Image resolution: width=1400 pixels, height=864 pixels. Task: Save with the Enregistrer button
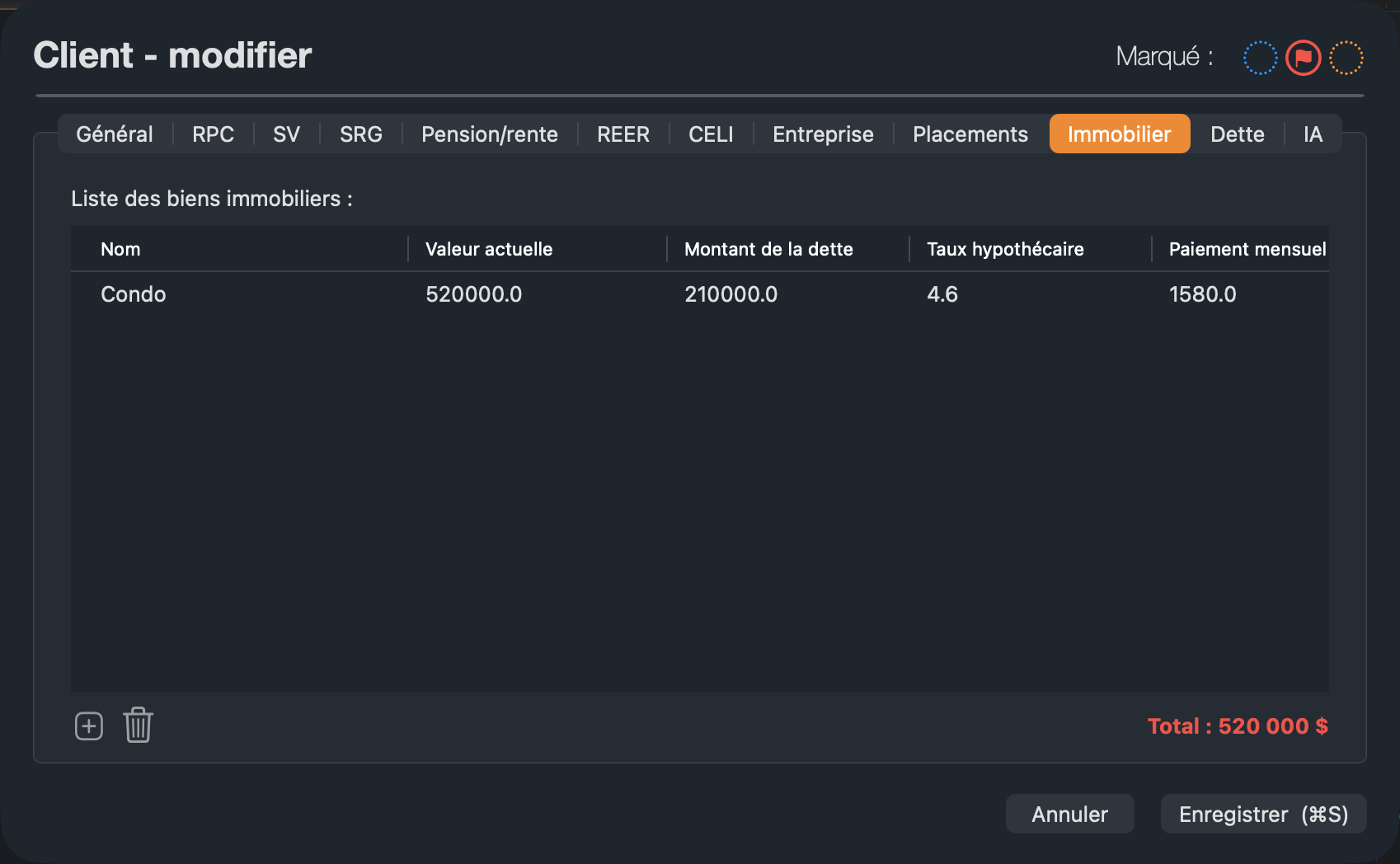click(x=1264, y=815)
